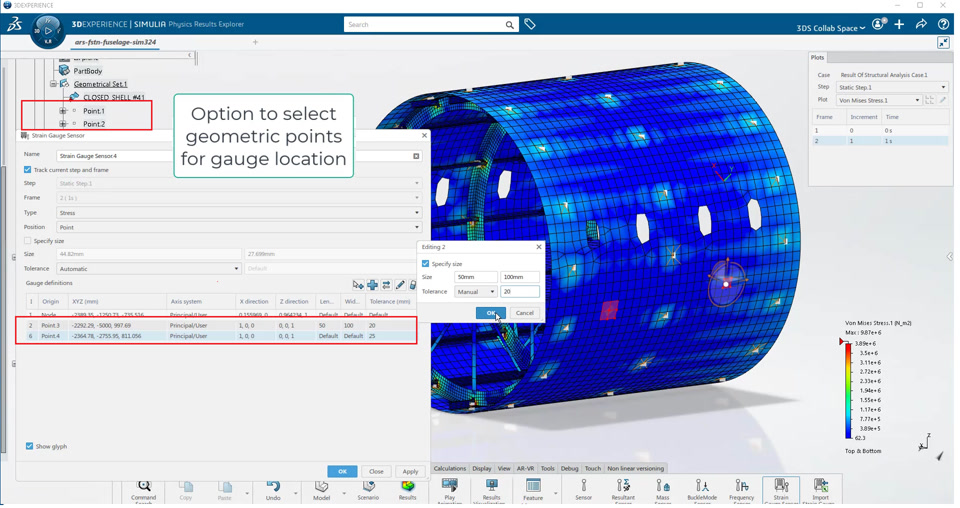Click pick-in-viewport cursor icon in Gauge definitions
The height and width of the screenshot is (508, 960).
coord(358,285)
